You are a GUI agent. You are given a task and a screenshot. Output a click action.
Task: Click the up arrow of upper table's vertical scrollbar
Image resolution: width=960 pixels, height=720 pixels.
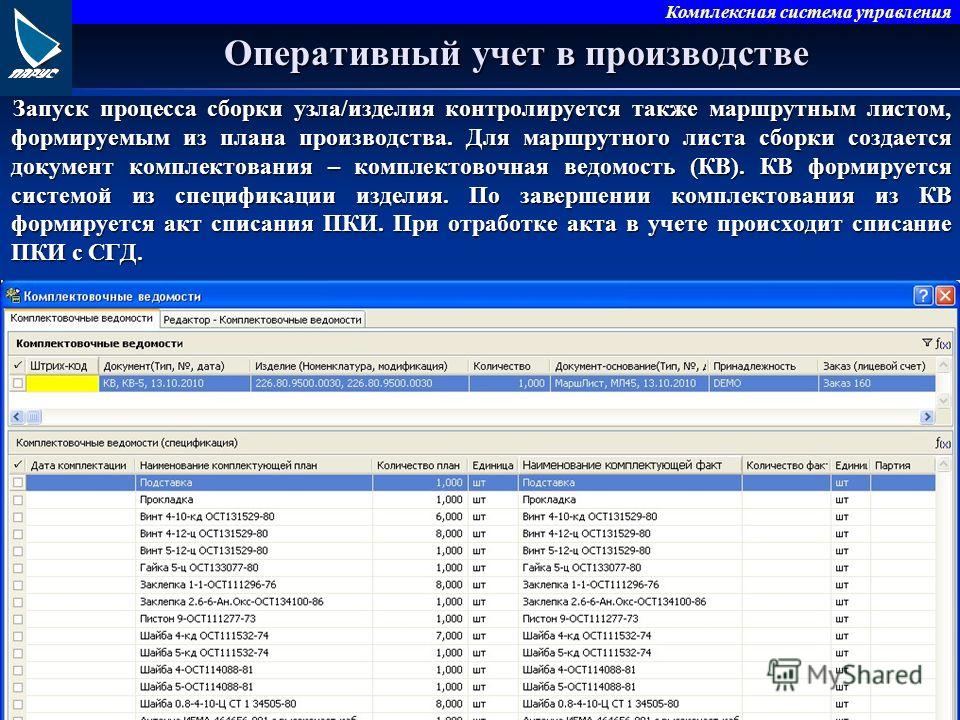tap(943, 366)
